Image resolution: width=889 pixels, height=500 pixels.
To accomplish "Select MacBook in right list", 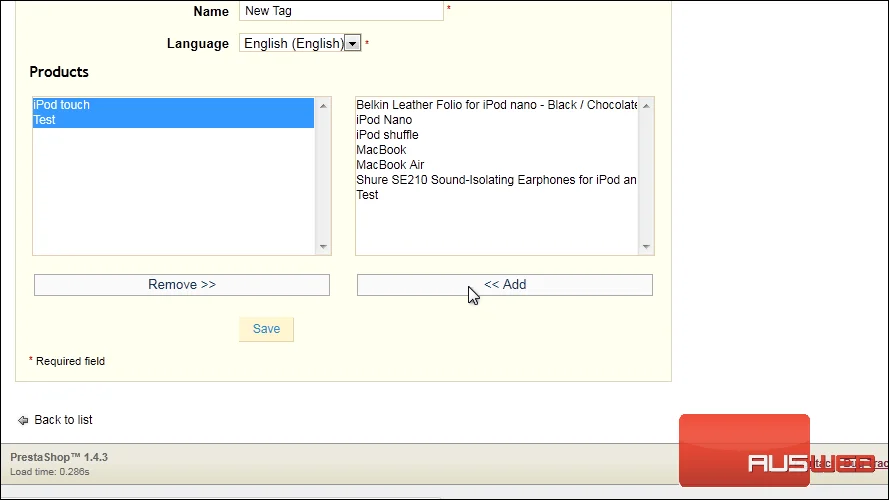I will [496, 150].
